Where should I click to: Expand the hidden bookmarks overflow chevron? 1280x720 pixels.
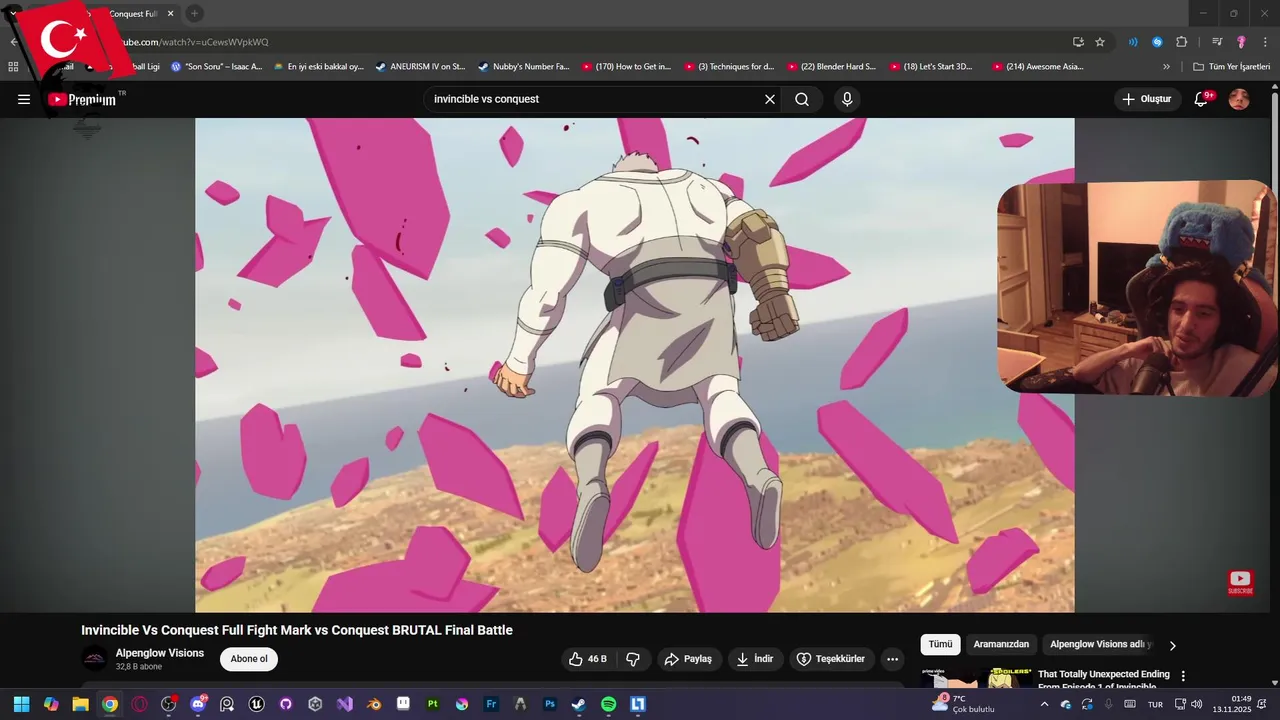click(1166, 67)
